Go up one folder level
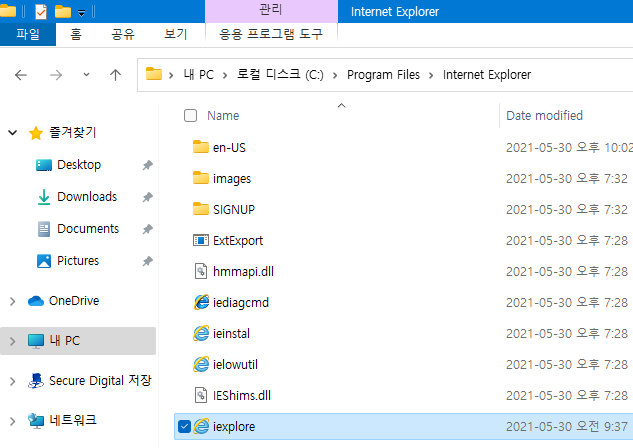633x448 pixels. click(115, 75)
